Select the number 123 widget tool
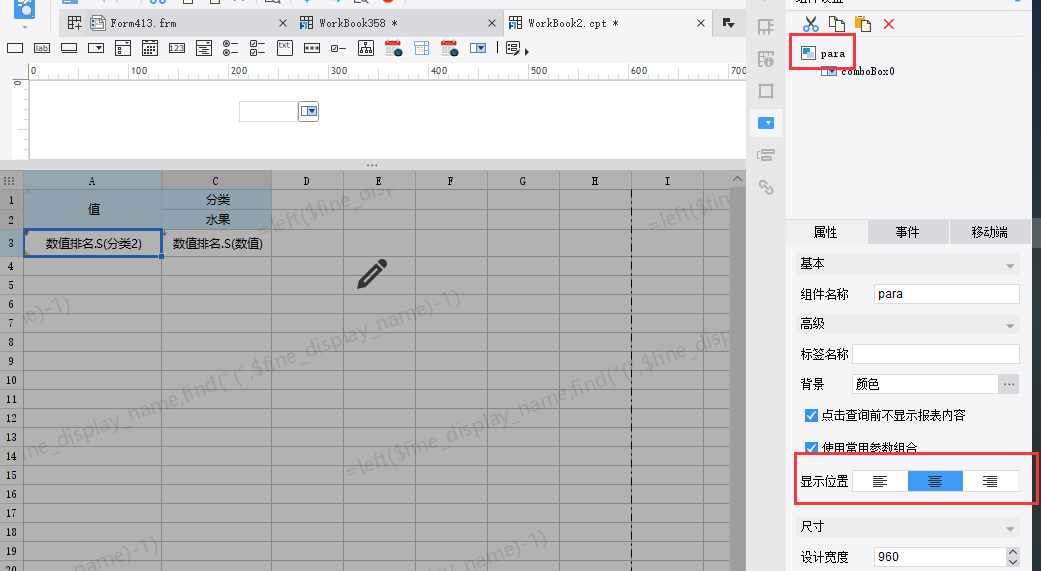 [177, 48]
